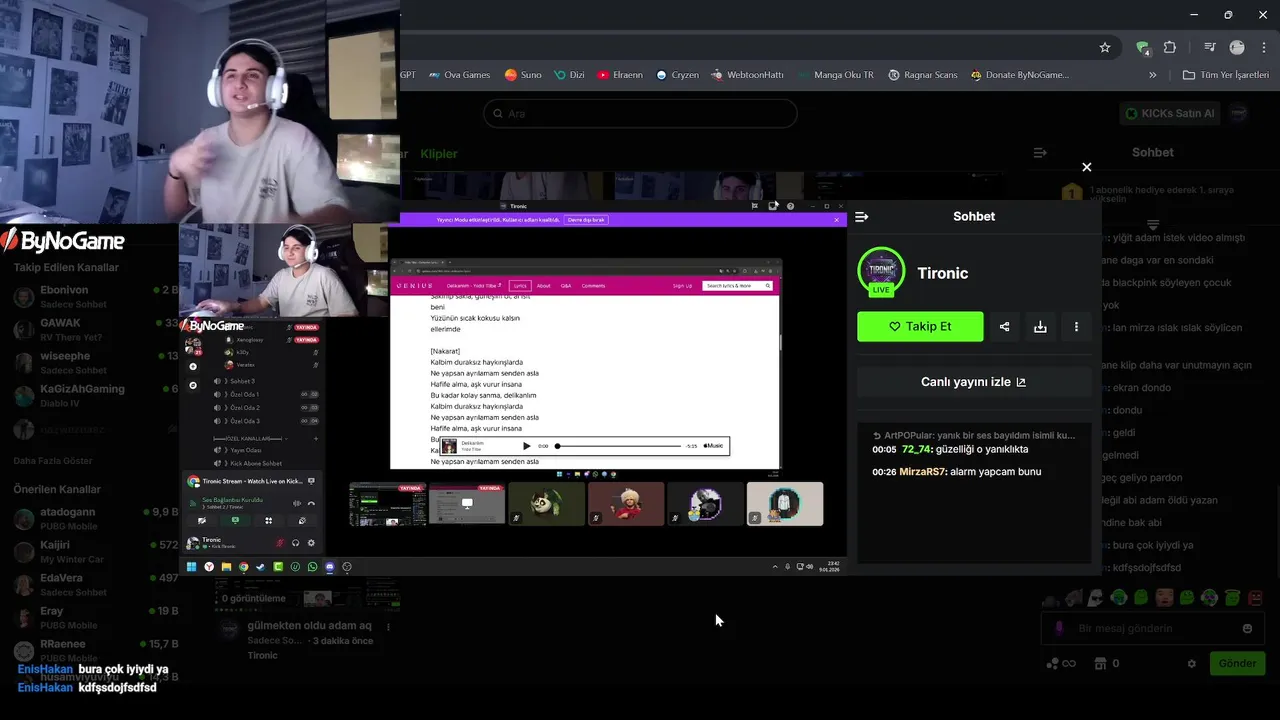The height and width of the screenshot is (720, 1280).
Task: Open the Ragnar Scans bookmark
Action: (x=923, y=75)
